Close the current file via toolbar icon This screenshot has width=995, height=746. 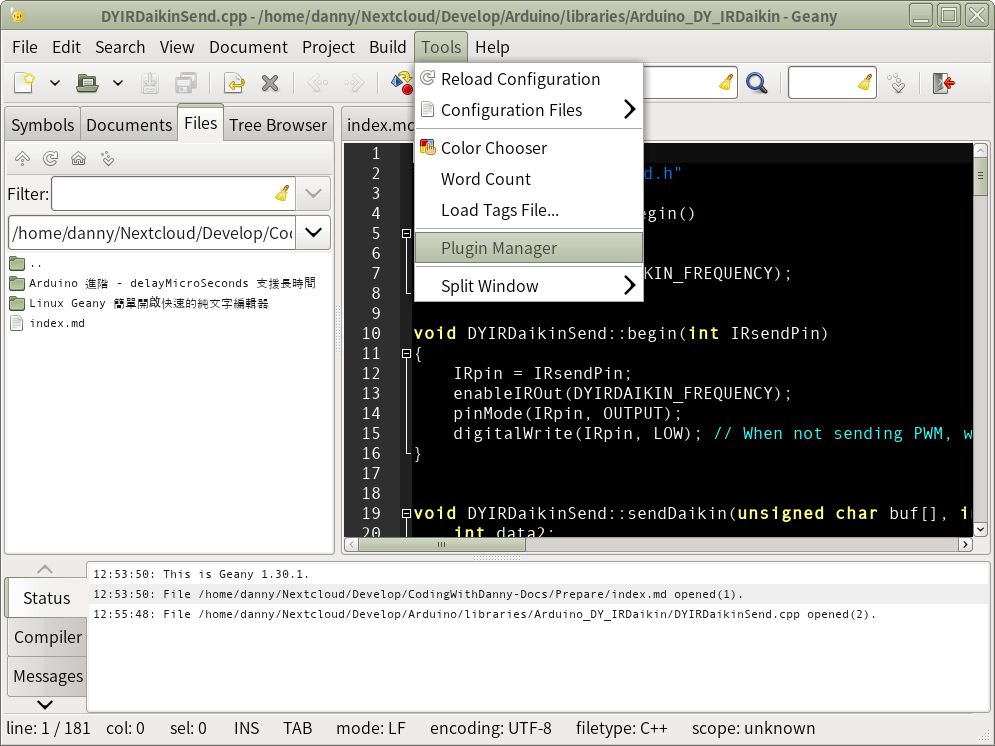click(270, 83)
